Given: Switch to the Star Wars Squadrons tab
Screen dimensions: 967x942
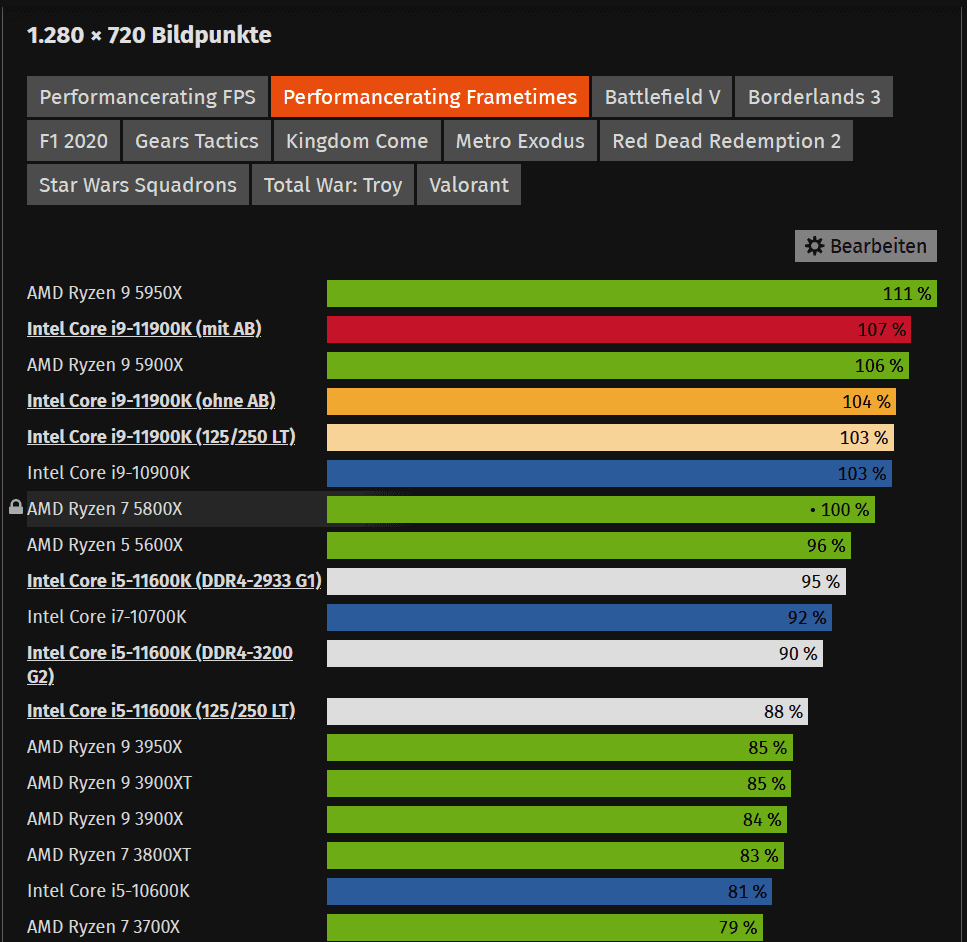Looking at the screenshot, I should point(138,184).
